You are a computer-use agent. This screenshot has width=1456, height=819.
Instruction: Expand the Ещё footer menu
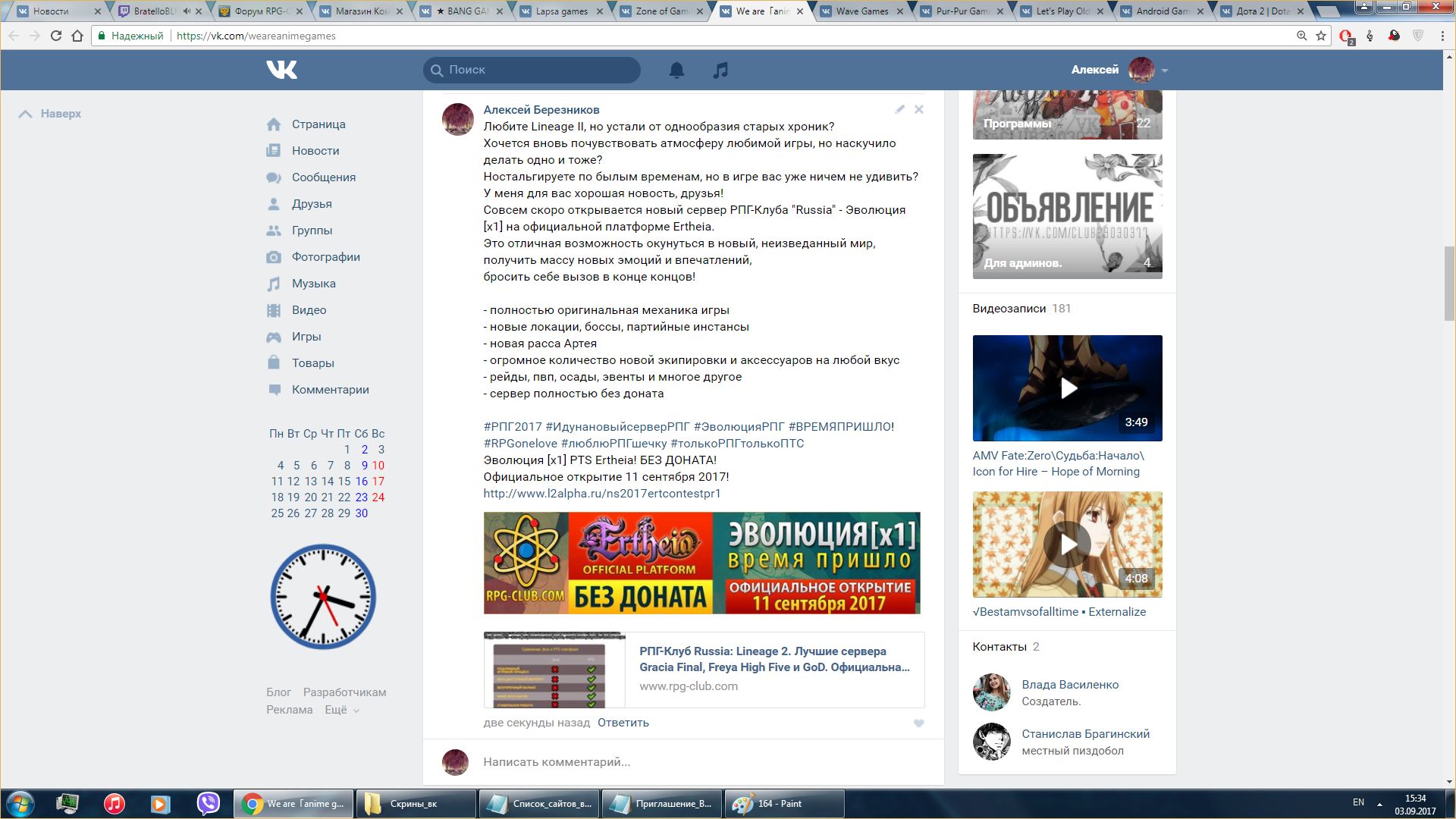342,710
